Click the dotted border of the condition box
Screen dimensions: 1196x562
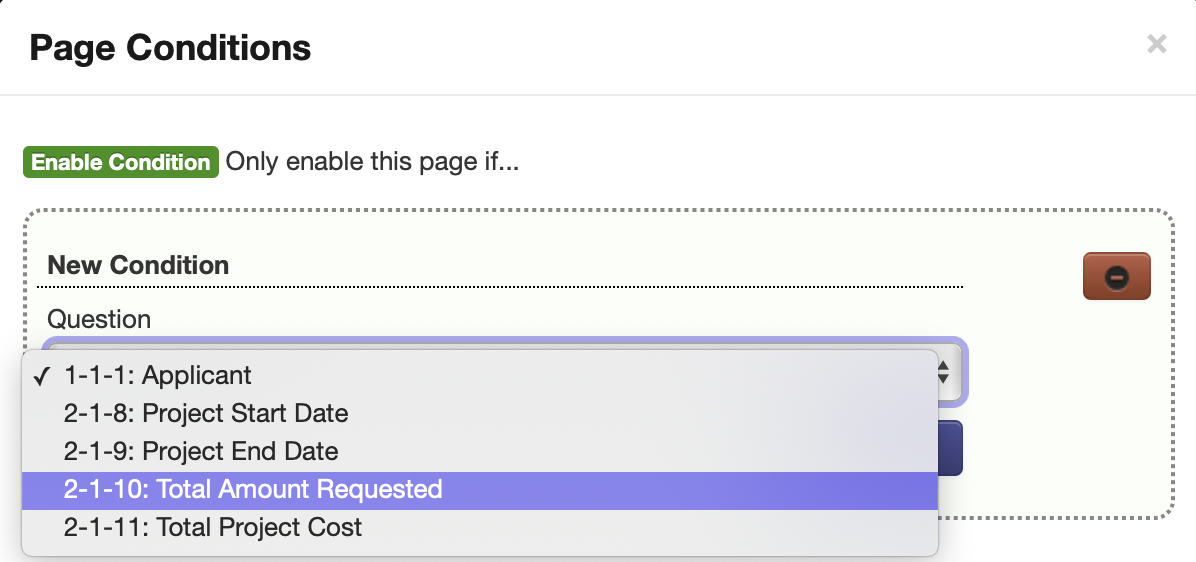(x=600, y=211)
